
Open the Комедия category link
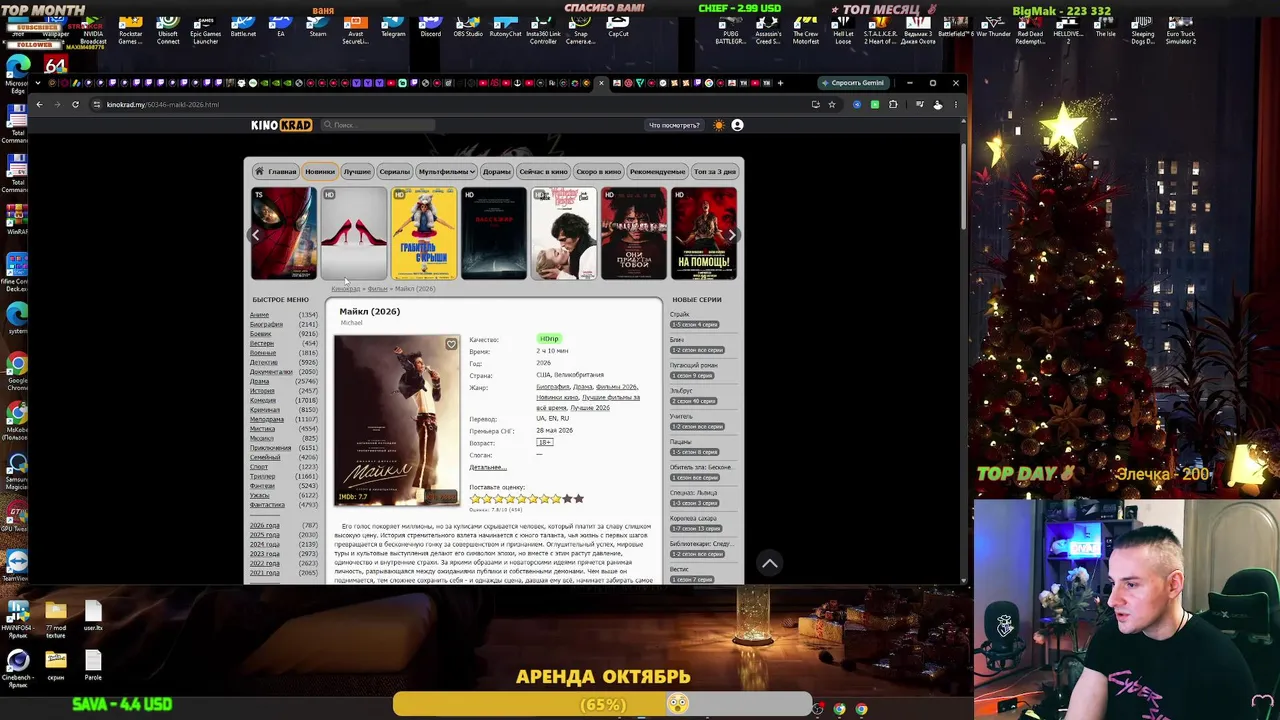[262, 400]
